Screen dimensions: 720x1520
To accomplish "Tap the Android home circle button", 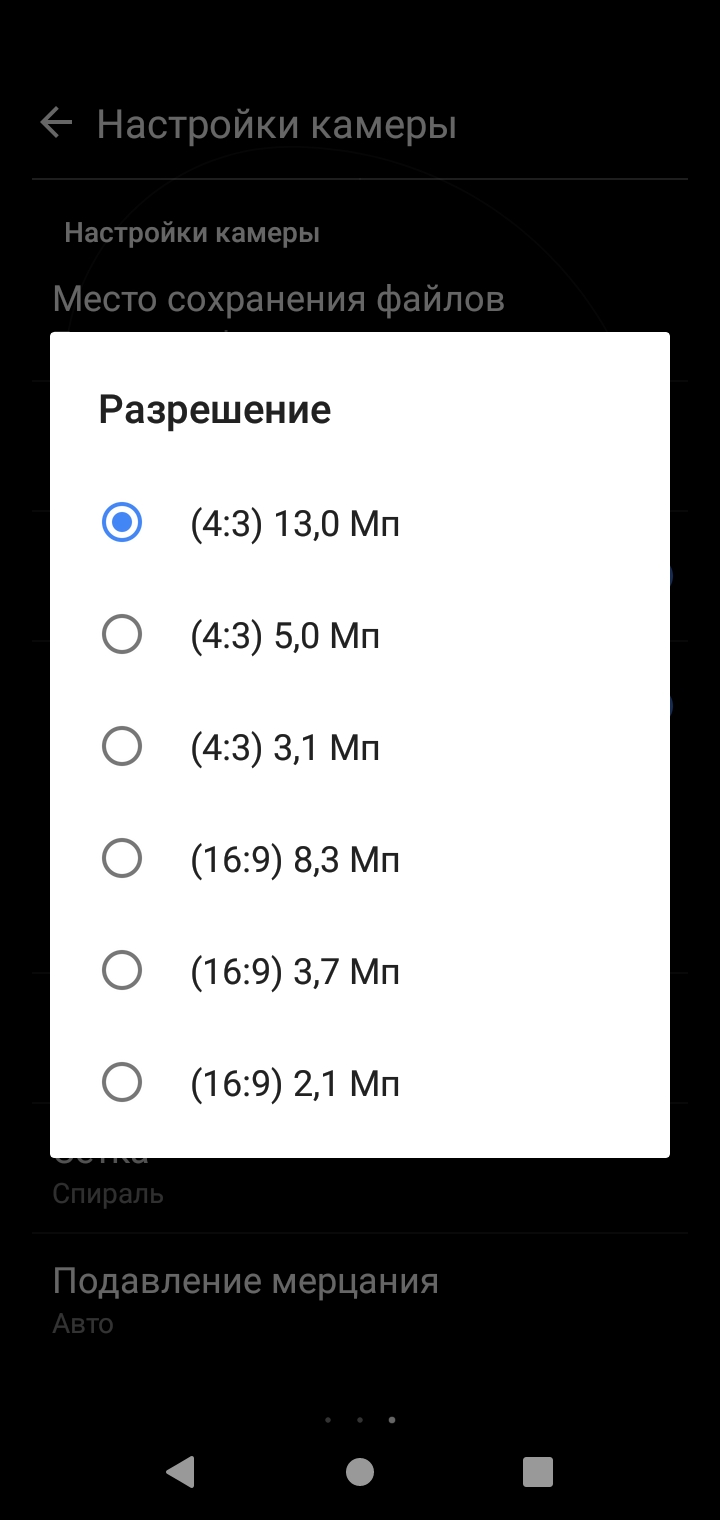I will point(360,1472).
